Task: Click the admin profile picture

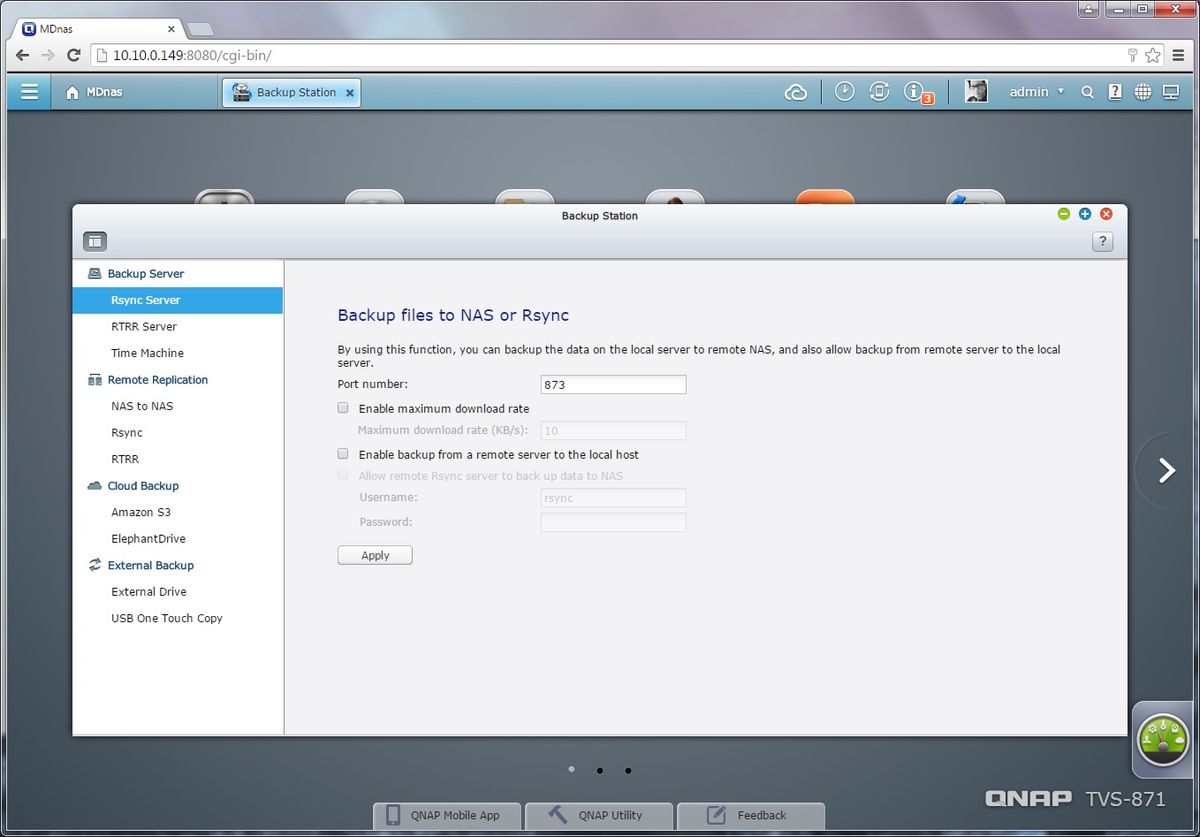Action: pos(976,92)
